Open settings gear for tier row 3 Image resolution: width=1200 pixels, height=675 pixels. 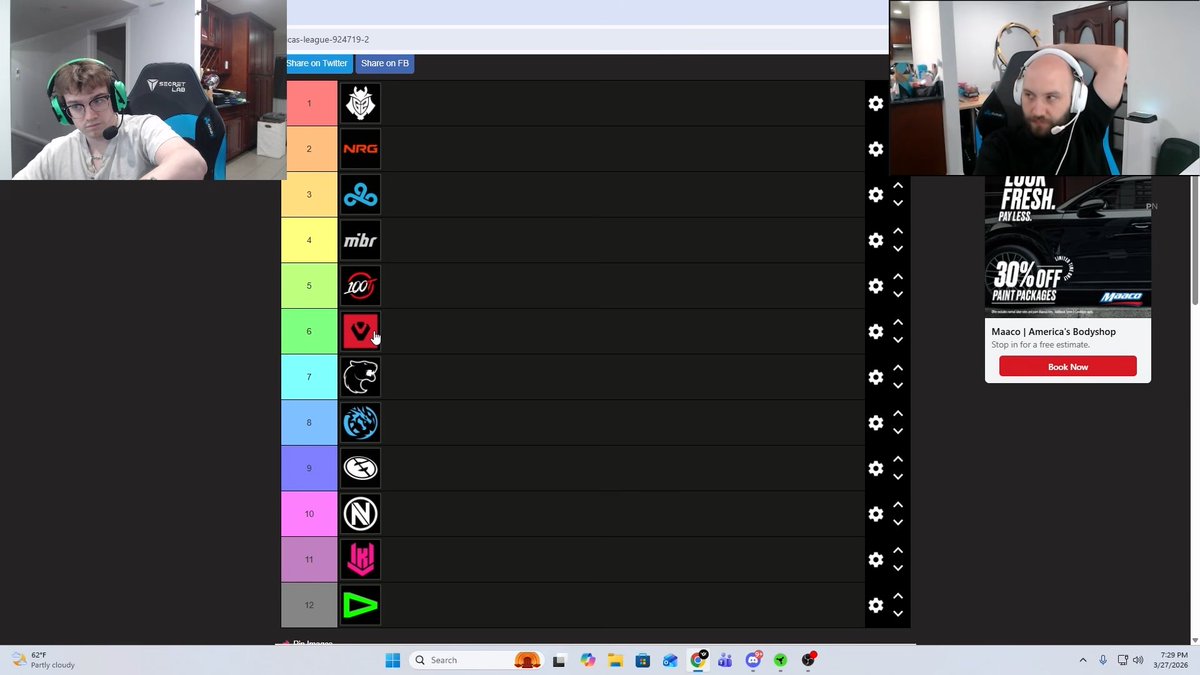tap(876, 195)
